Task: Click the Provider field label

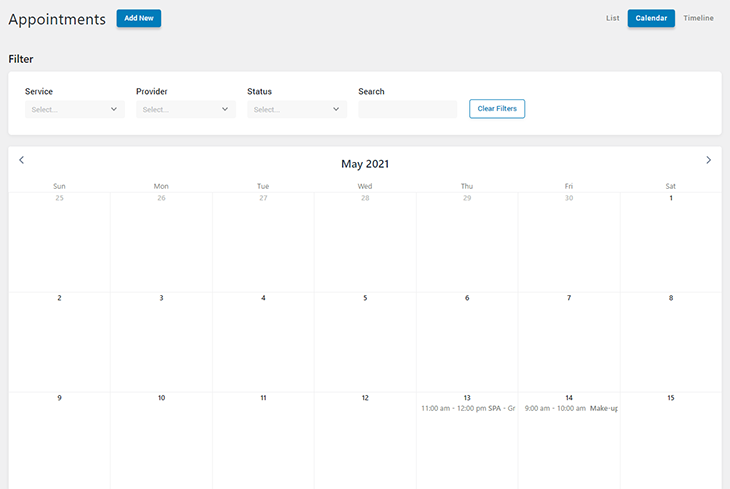Action: 152,92
